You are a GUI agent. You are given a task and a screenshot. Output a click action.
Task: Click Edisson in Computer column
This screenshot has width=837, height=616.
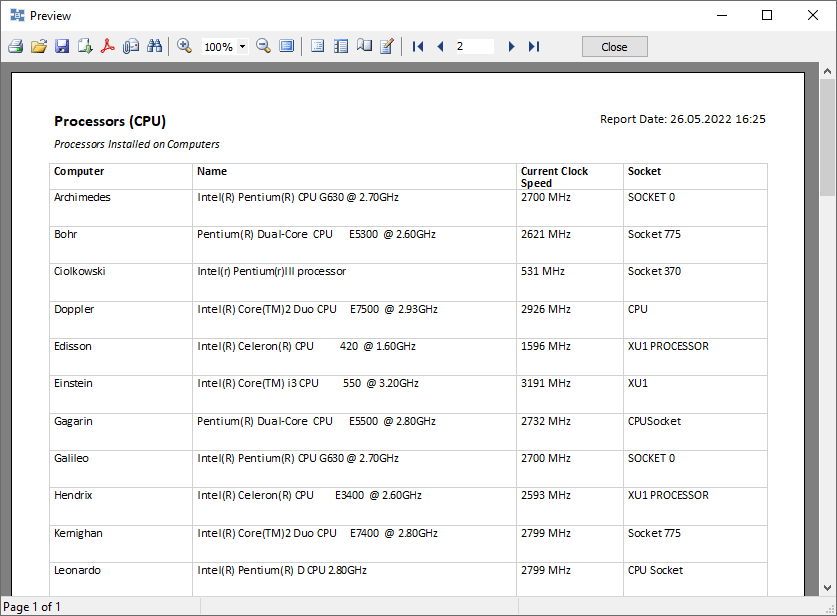pyautogui.click(x=73, y=346)
